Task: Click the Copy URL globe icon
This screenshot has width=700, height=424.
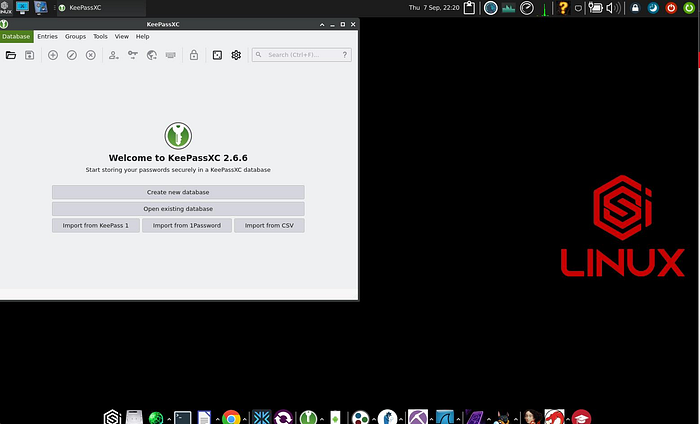Action: pos(152,55)
